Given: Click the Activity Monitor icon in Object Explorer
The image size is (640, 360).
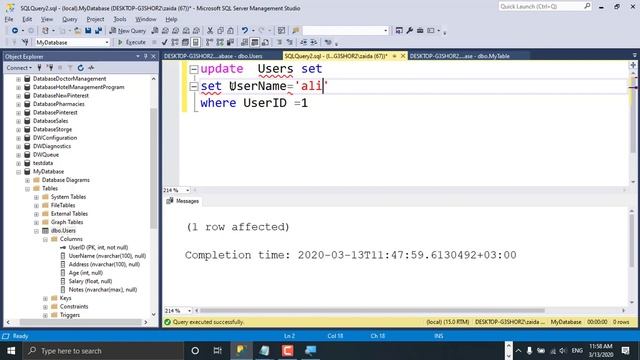Looking at the screenshot, I should point(91,68).
